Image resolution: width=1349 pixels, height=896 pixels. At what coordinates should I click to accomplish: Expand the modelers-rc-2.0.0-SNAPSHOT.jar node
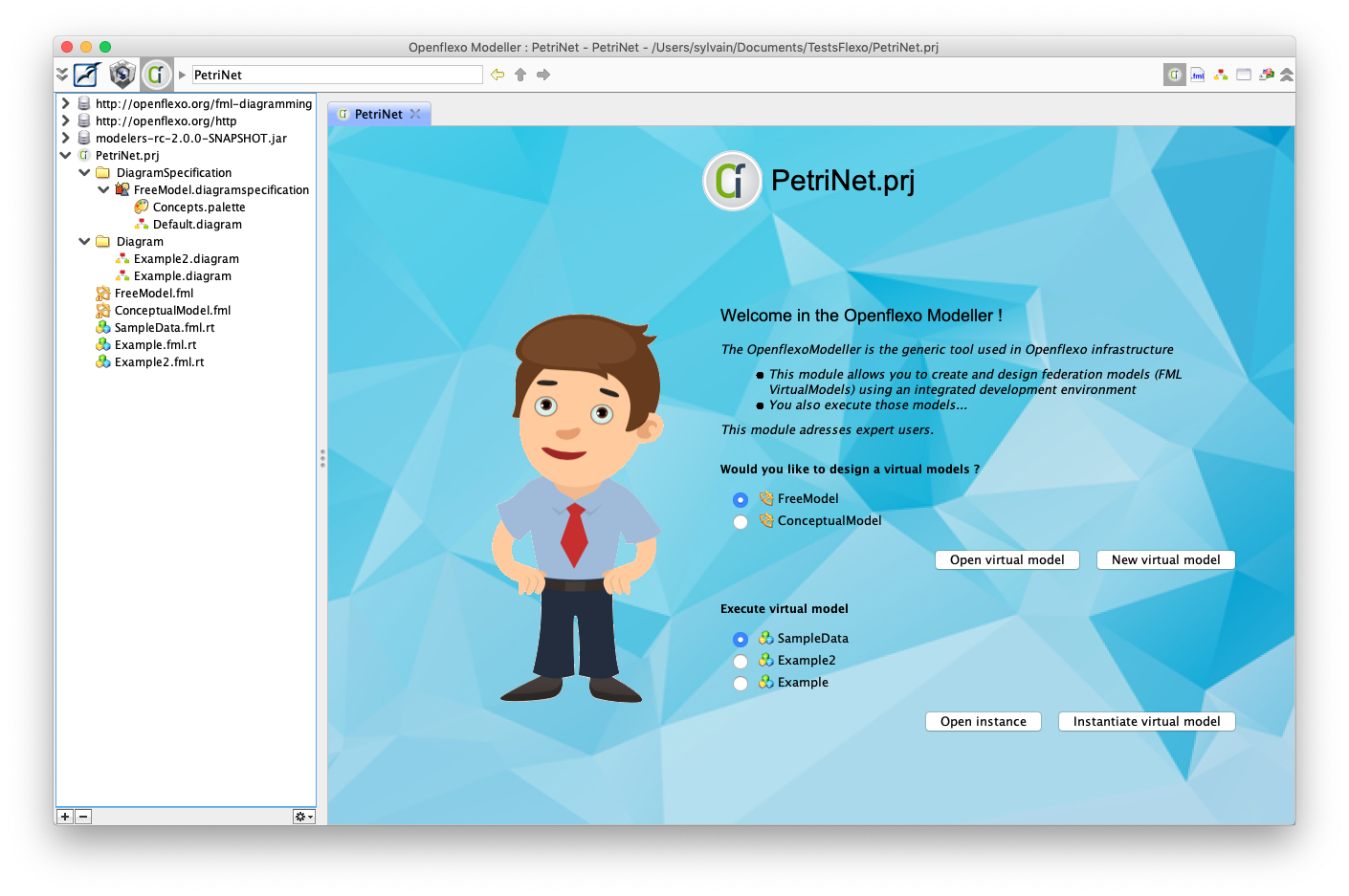[x=65, y=138]
